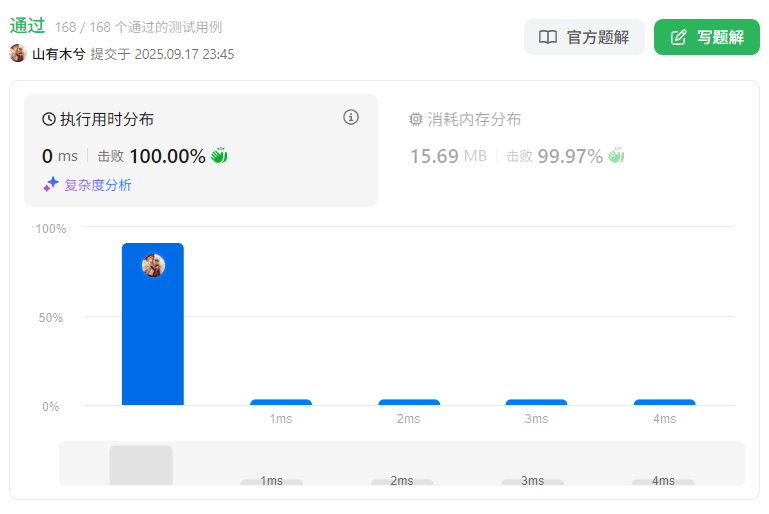Click the avatar marker on the tallest bar
This screenshot has height=514, width=769.
[153, 265]
